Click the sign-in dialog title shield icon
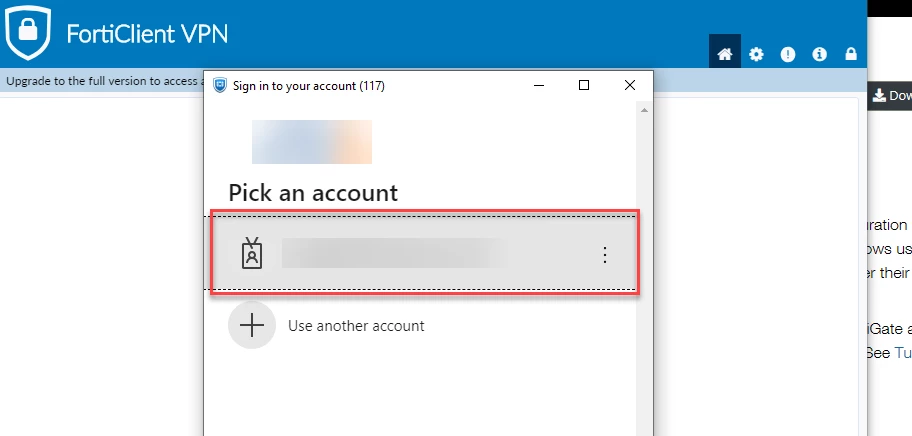The image size is (912, 436). (220, 85)
